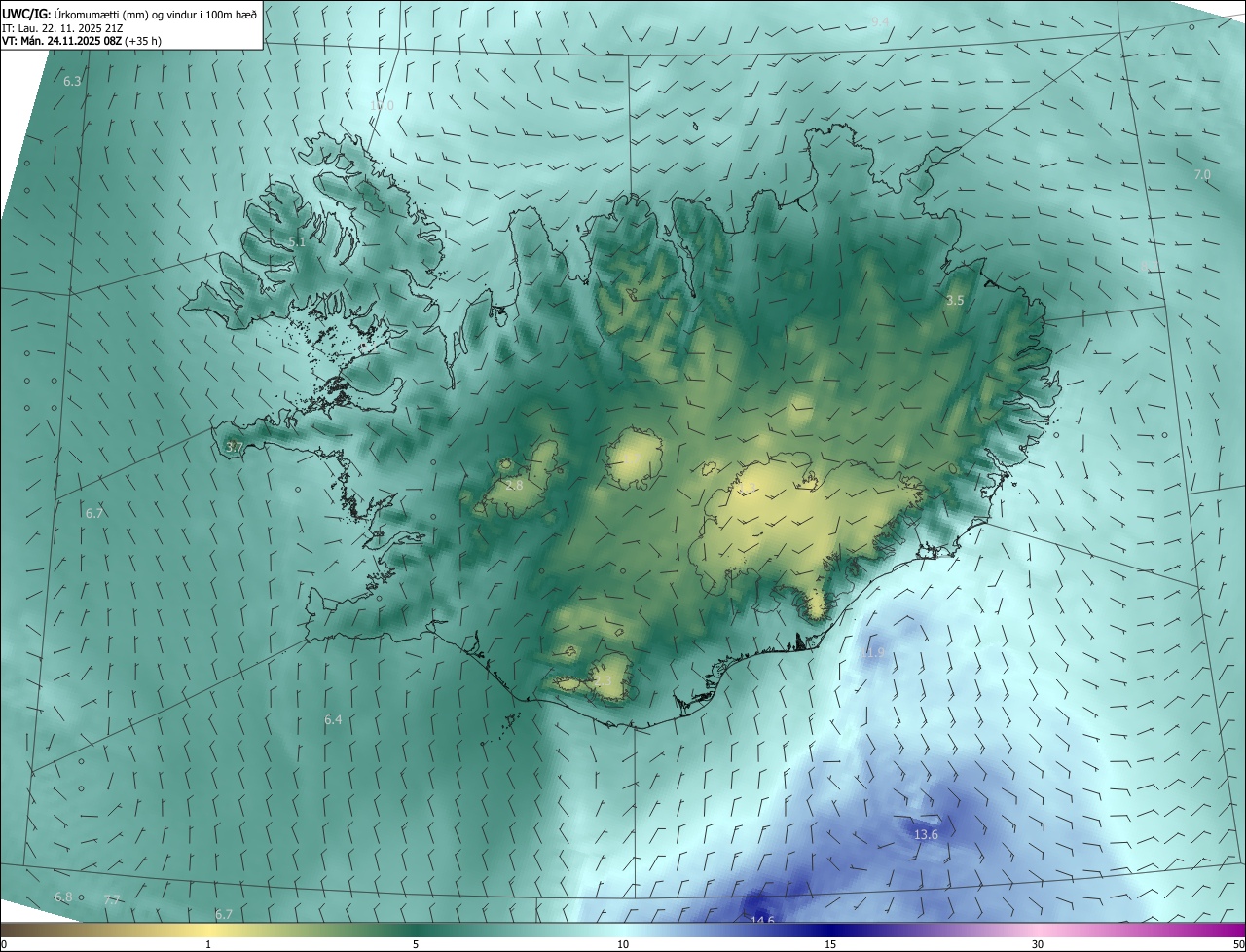Viewport: 1246px width, 952px height.
Task: Click the 2.3 value on Mýrdalsjökull glacier
Action: click(x=604, y=681)
